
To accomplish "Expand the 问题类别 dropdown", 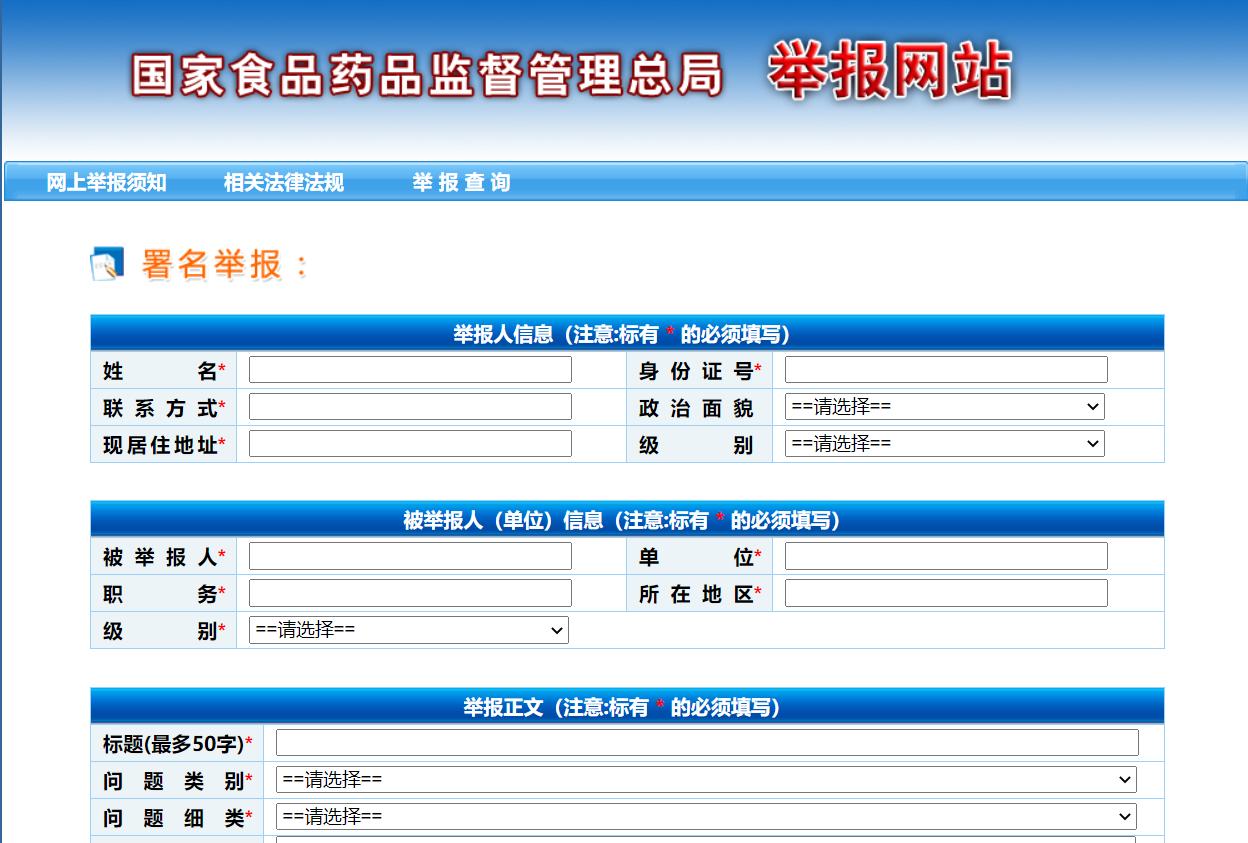I will pyautogui.click(x=705, y=779).
